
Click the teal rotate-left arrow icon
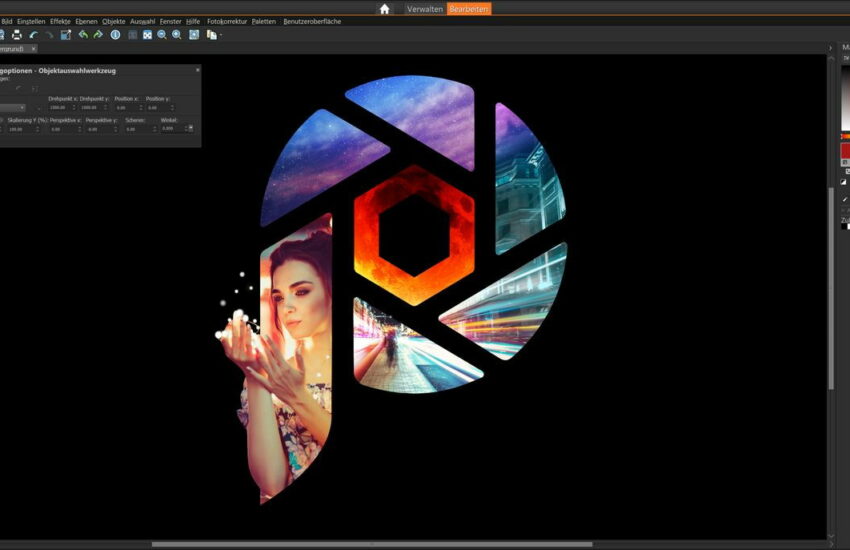(x=34, y=35)
